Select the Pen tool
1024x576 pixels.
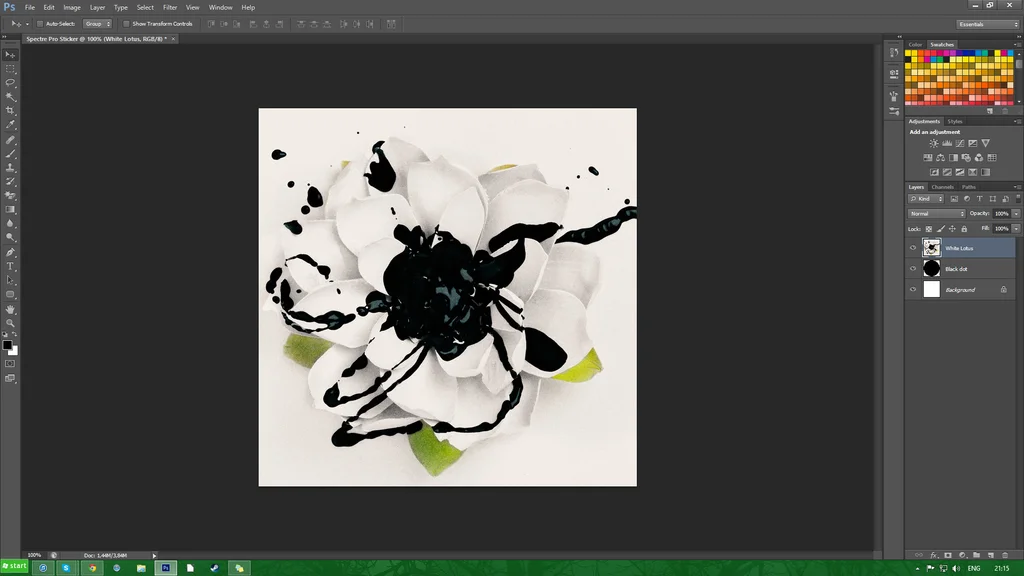[x=10, y=252]
